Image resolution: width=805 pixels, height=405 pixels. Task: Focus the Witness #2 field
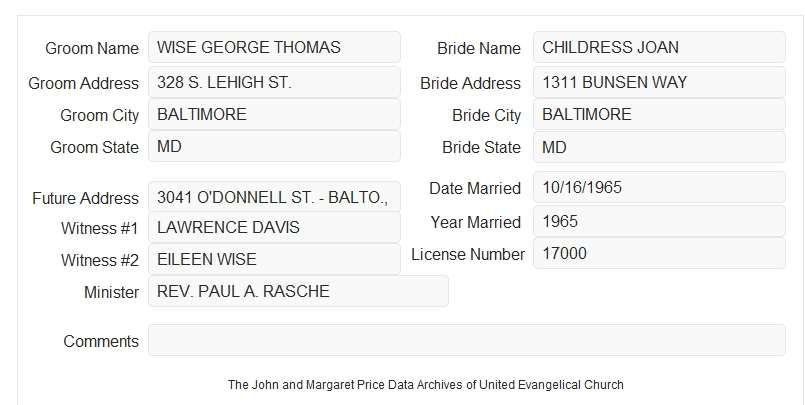274,259
